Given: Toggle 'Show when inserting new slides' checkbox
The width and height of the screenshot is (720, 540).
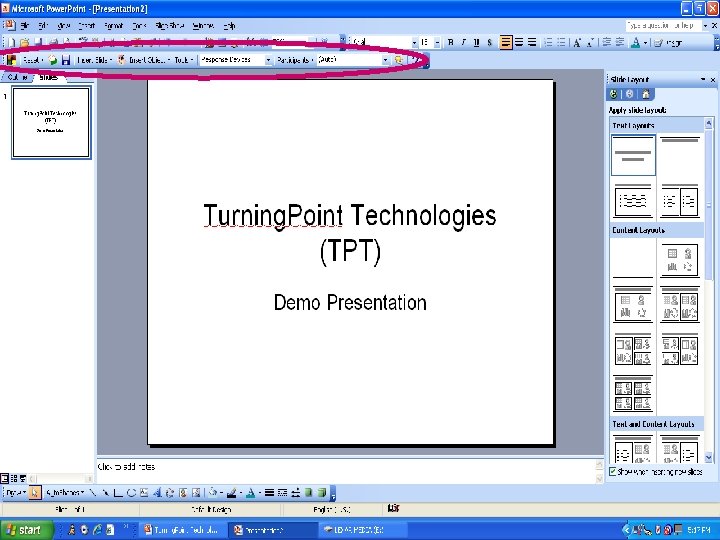Looking at the screenshot, I should click(x=613, y=472).
